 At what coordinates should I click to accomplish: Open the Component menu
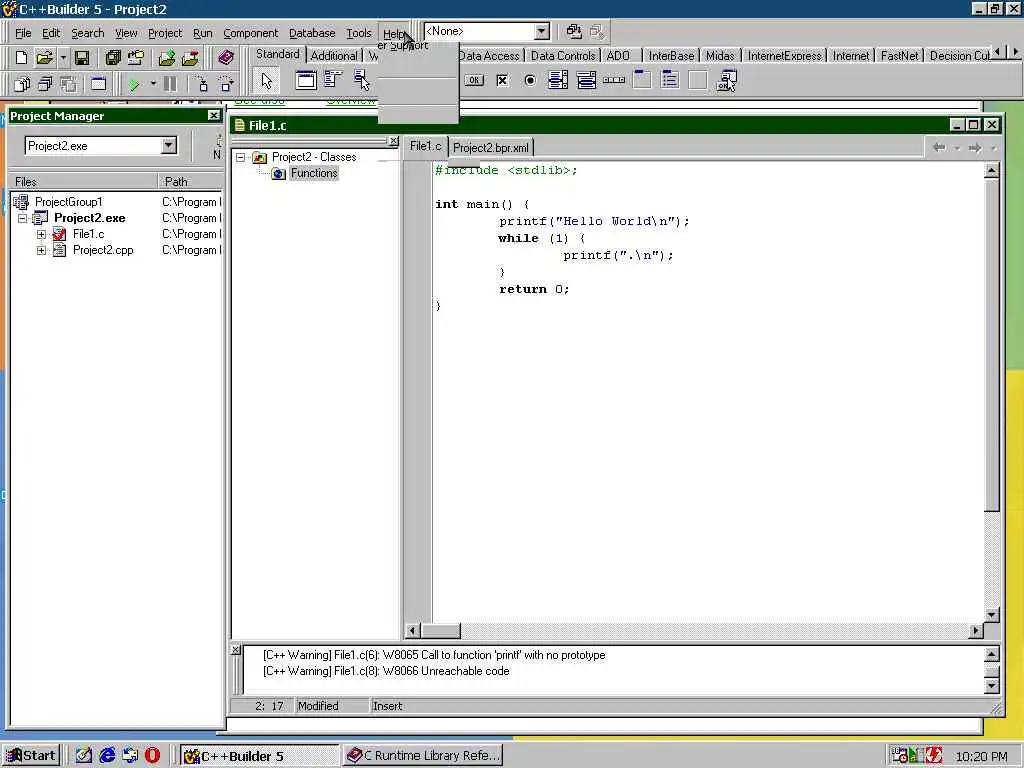[x=250, y=33]
